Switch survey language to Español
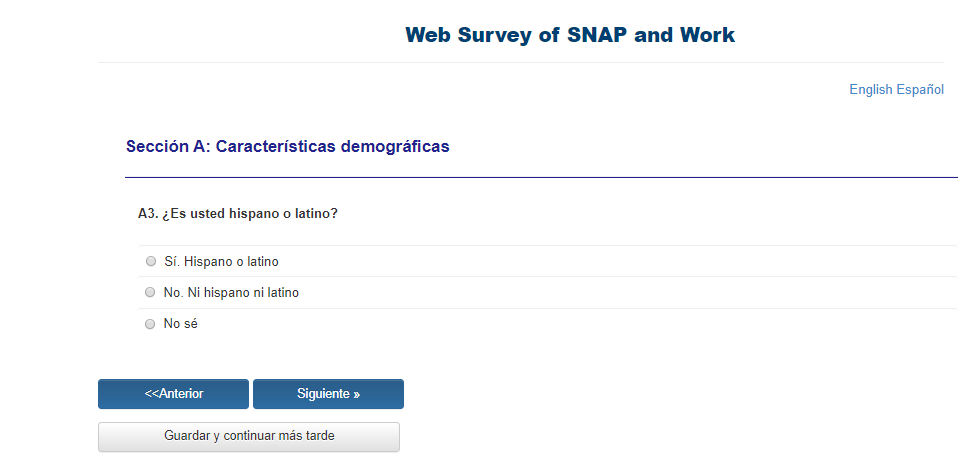 [920, 90]
